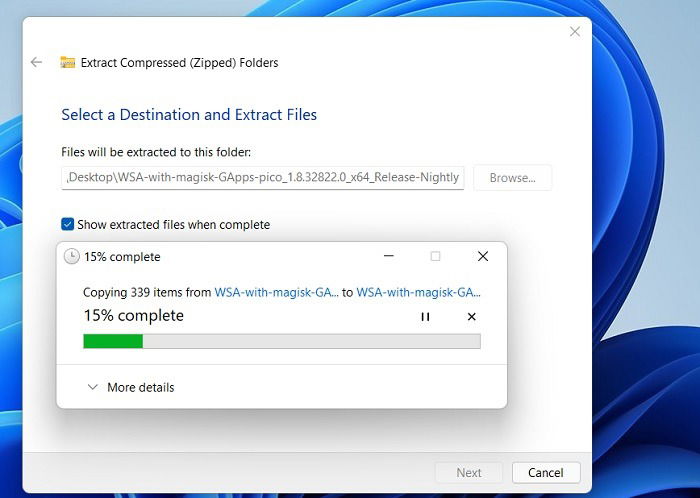Screen dimensions: 700x498
Task: Click the Extract Compressed (Zipped) Folders title
Action: [179, 62]
